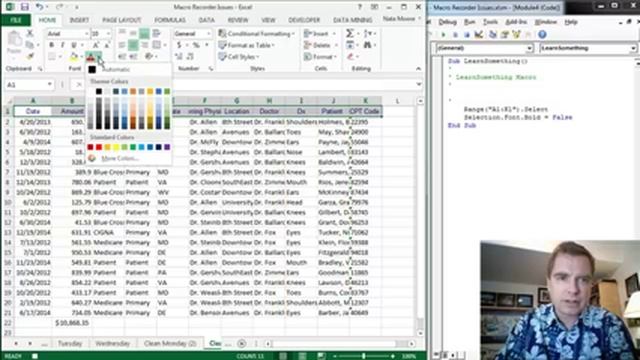Click the column L header

tap(398, 101)
